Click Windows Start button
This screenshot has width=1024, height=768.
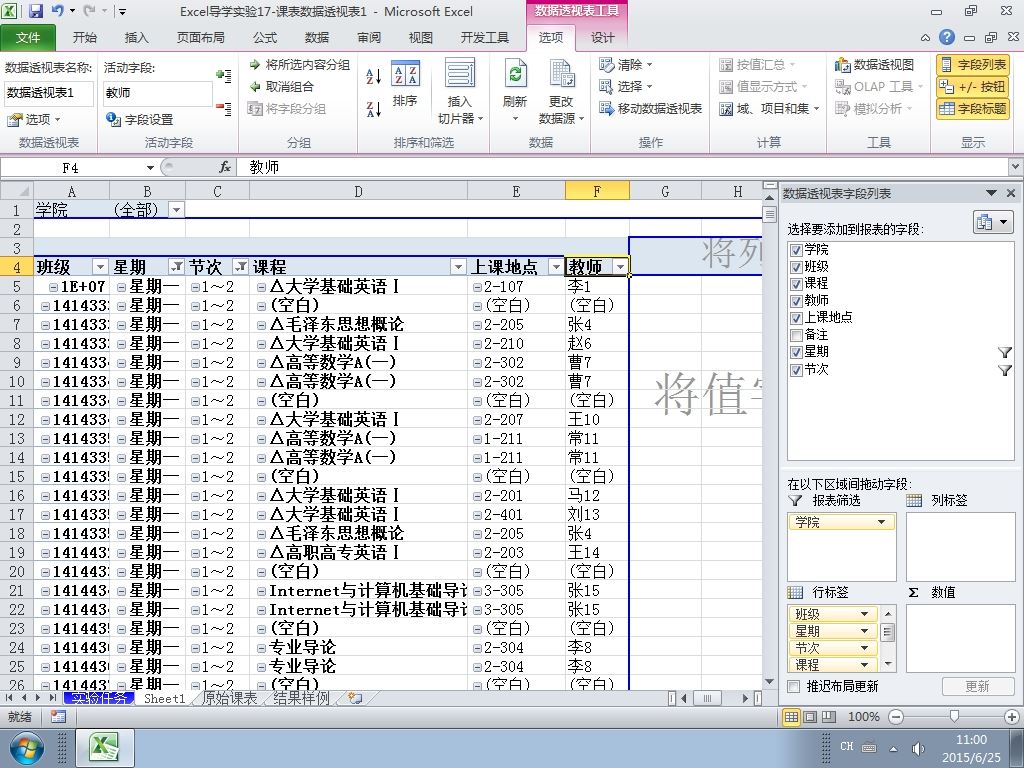25,748
